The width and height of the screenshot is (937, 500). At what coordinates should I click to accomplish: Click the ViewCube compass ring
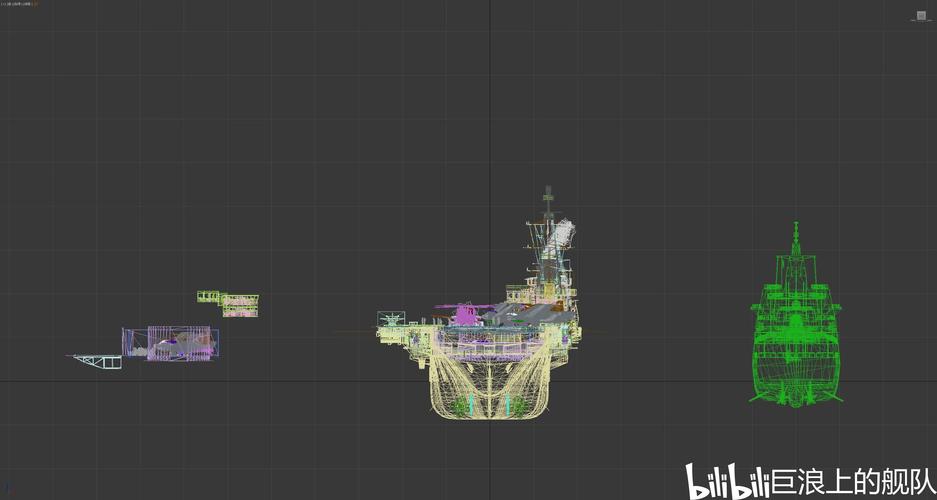[920, 21]
